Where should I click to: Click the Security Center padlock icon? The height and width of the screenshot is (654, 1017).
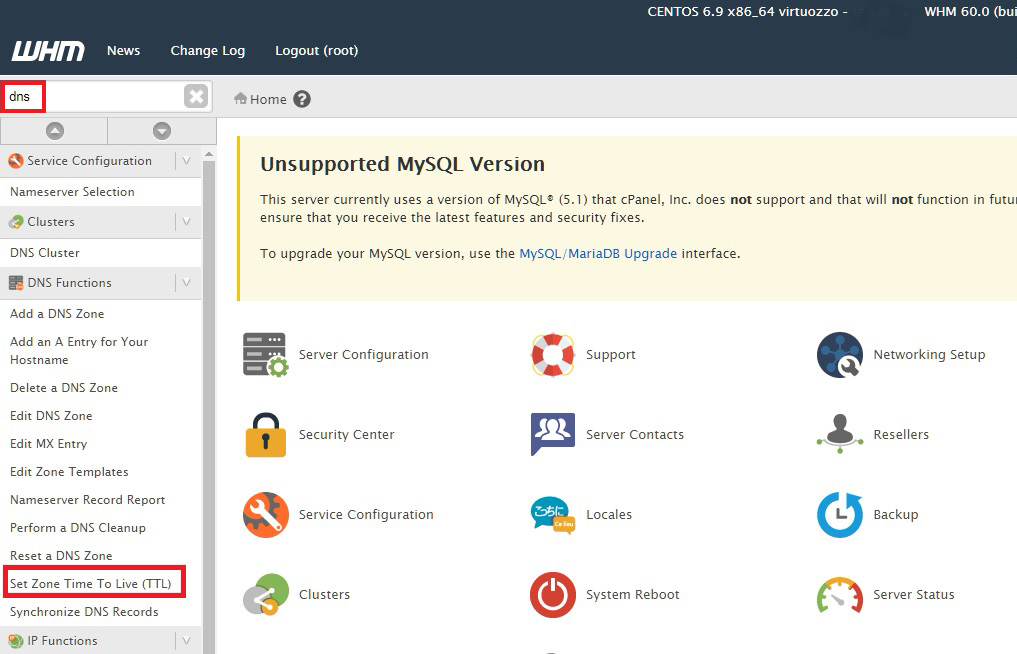click(x=265, y=435)
